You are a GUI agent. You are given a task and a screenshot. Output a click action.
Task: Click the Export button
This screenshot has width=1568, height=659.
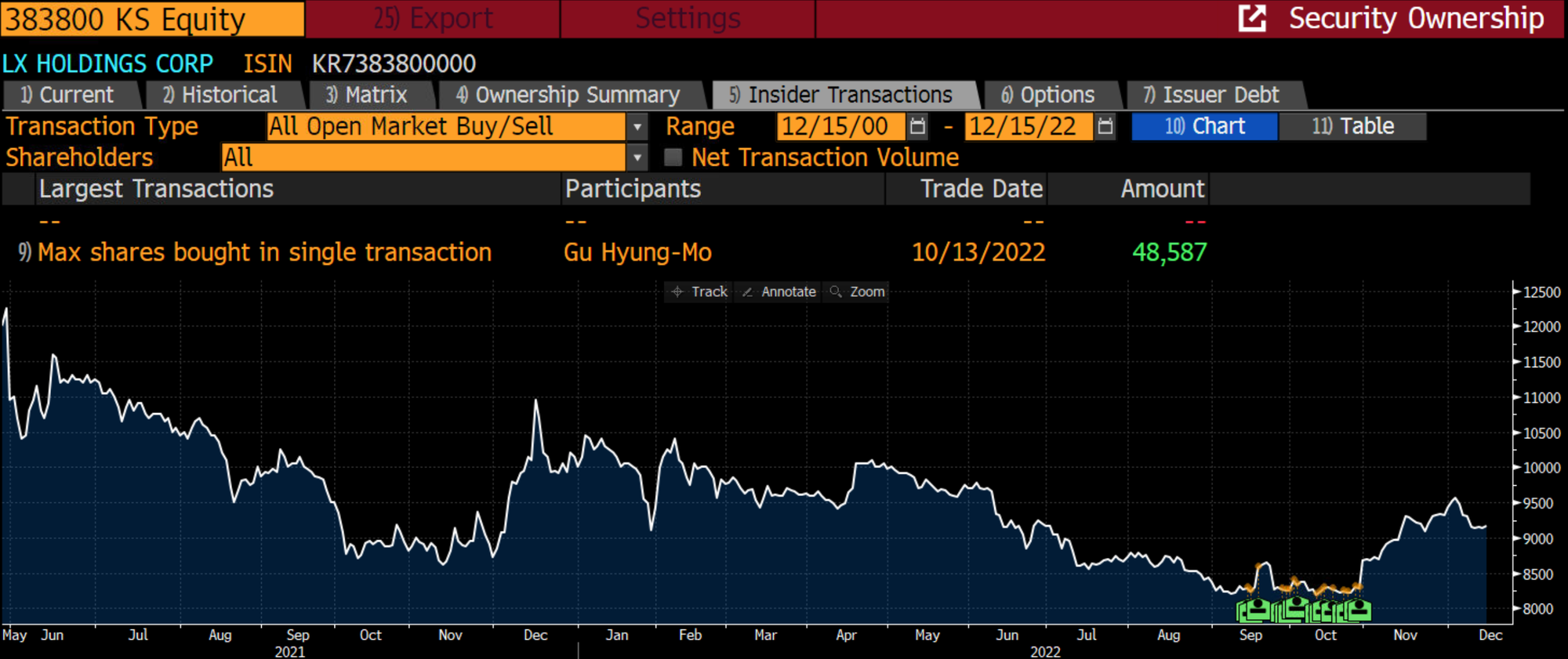pos(433,18)
